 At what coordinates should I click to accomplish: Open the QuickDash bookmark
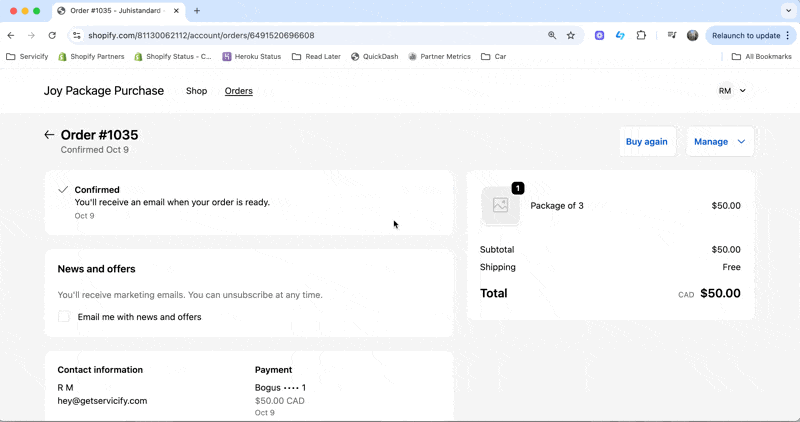tap(374, 57)
